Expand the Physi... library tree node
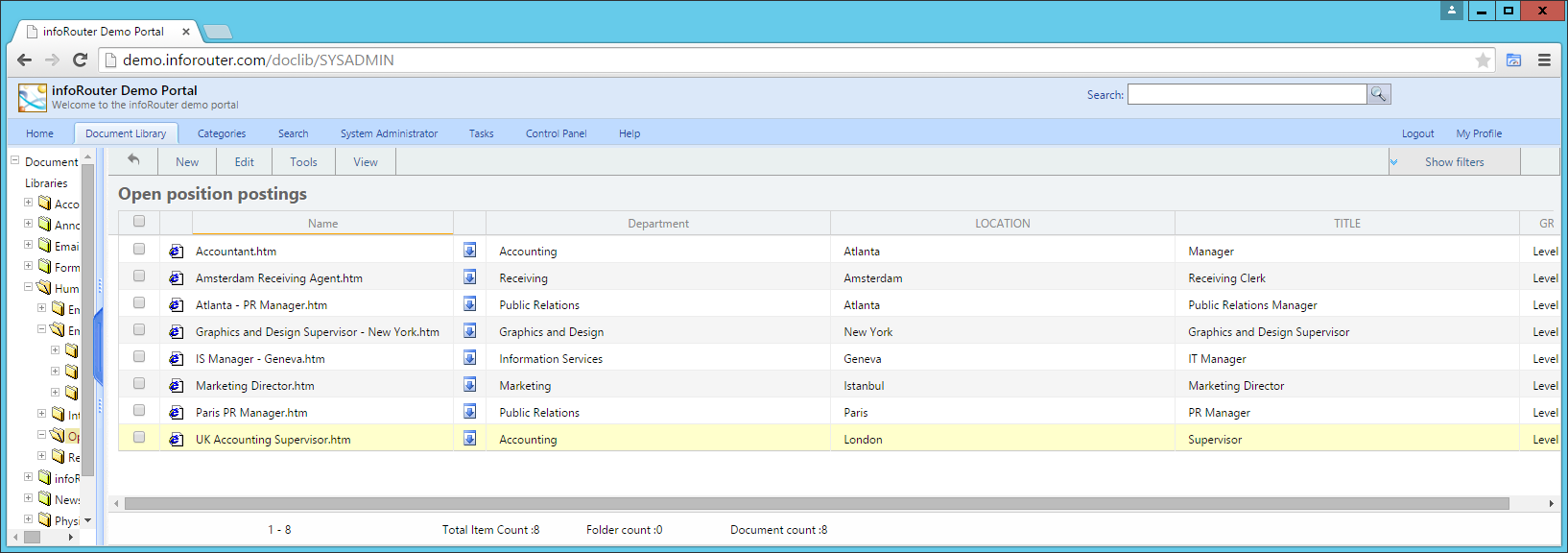The image size is (1568, 553). coord(29,519)
